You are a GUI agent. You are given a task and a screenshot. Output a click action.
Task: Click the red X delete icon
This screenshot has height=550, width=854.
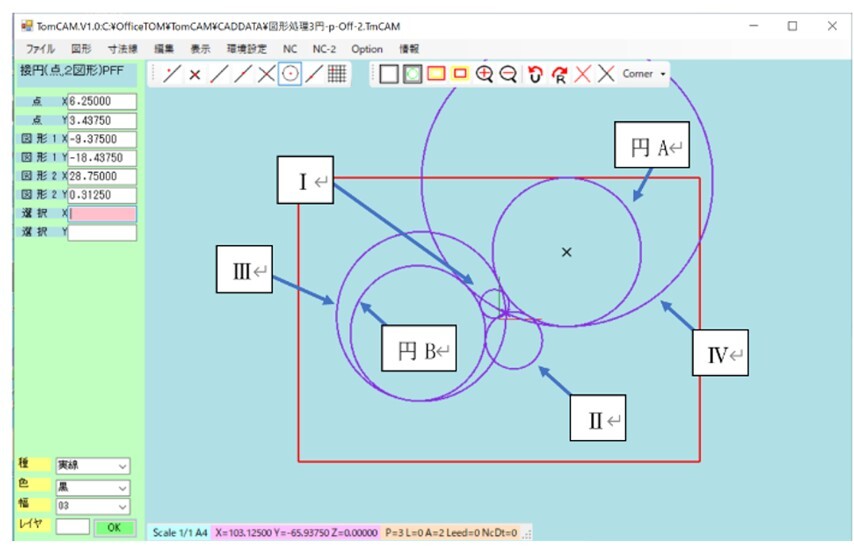pyautogui.click(x=583, y=74)
